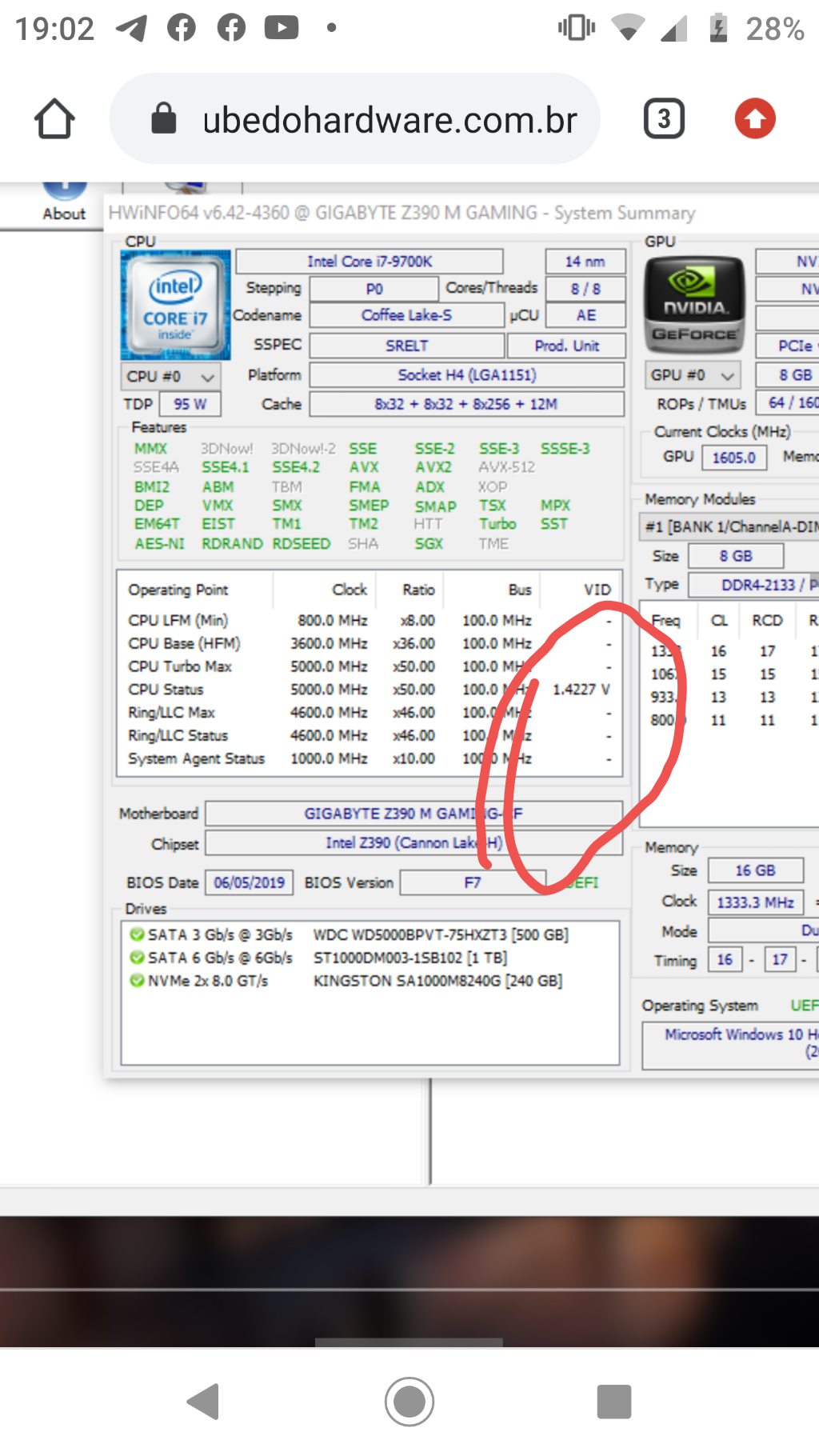The height and width of the screenshot is (1456, 819).
Task: Click the SATA 3 Gb/s status icon
Action: click(137, 934)
